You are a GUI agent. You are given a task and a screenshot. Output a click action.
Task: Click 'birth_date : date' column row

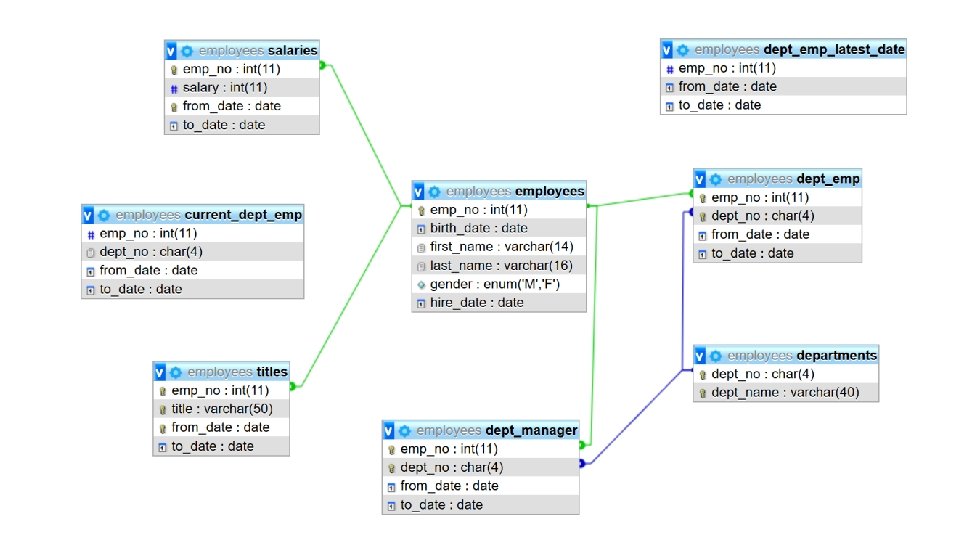499,228
